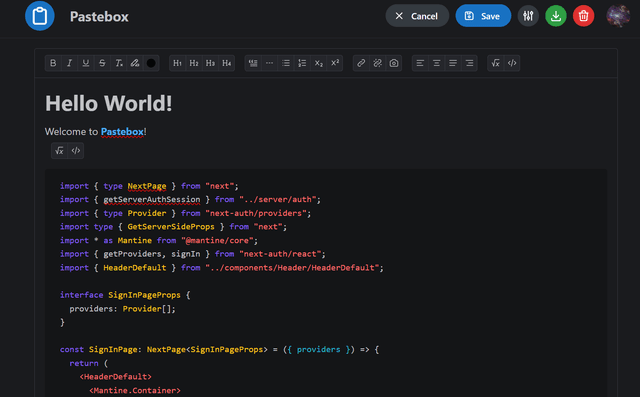
Task: Click the Save button
Action: [x=483, y=16]
